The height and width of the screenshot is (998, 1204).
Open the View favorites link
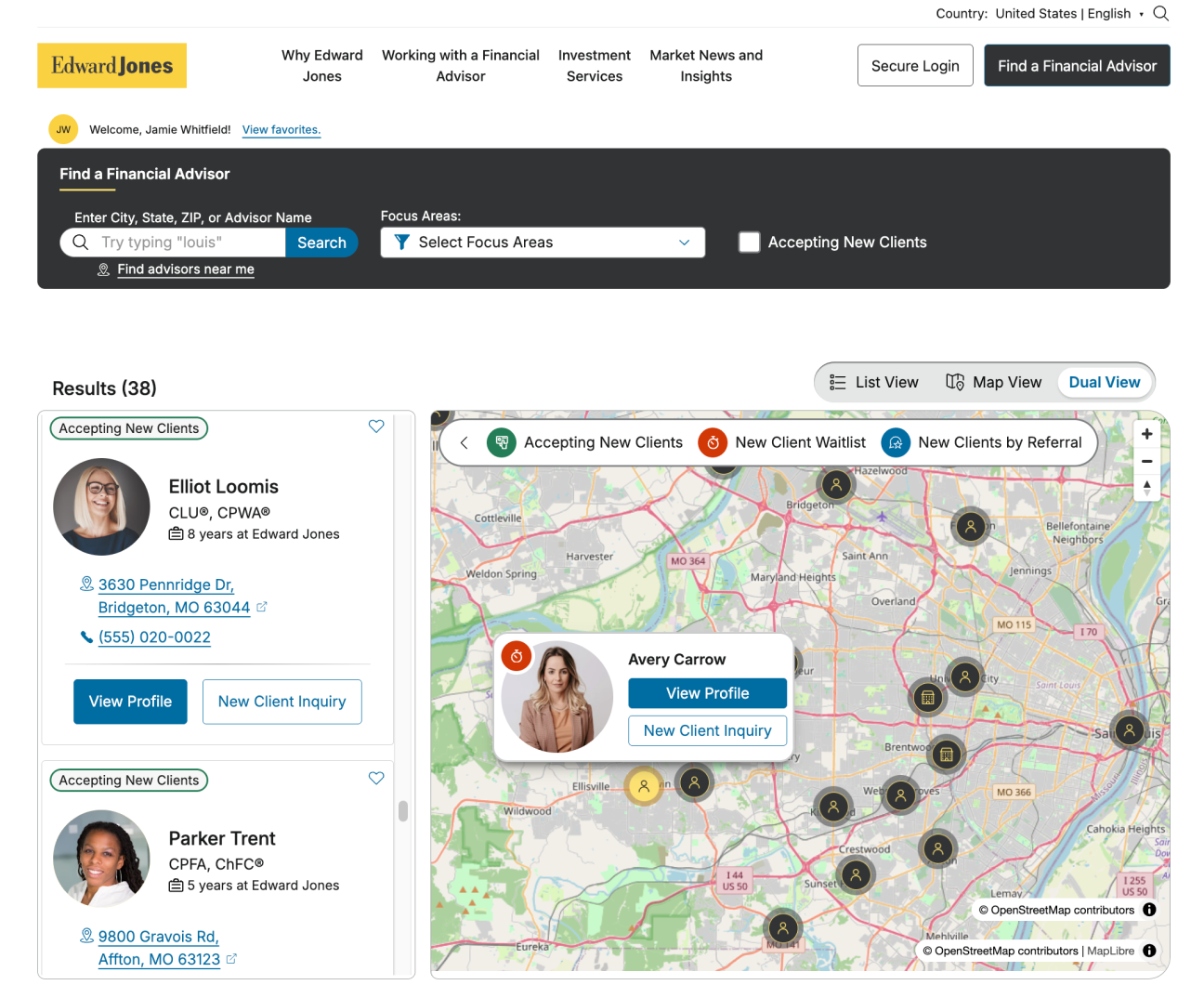tap(281, 130)
